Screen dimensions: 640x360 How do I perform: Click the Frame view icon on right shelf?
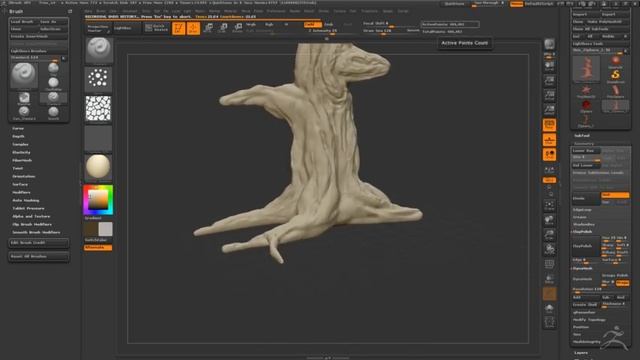coord(549,205)
